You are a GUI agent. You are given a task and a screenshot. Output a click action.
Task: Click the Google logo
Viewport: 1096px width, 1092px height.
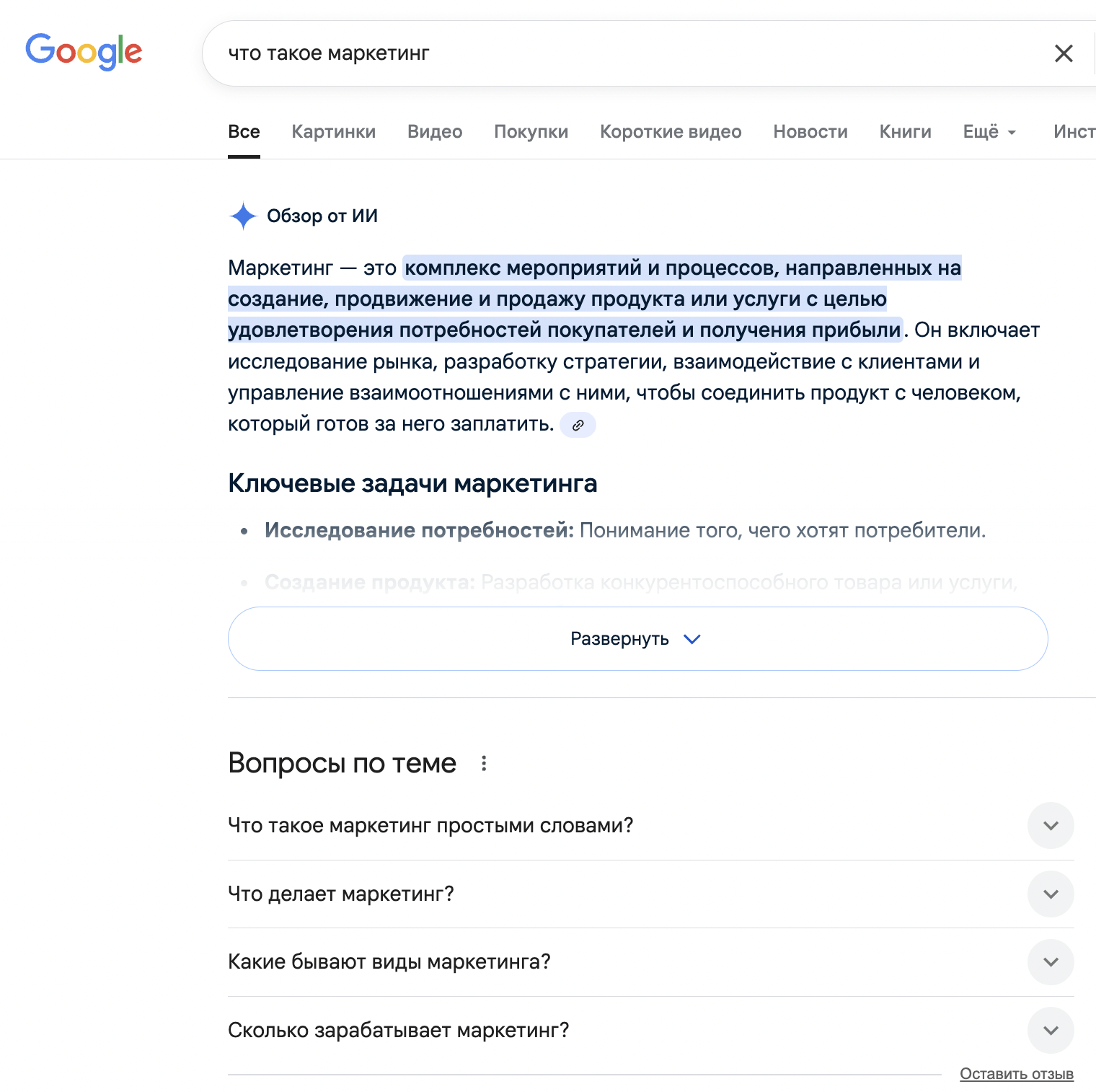(x=84, y=52)
